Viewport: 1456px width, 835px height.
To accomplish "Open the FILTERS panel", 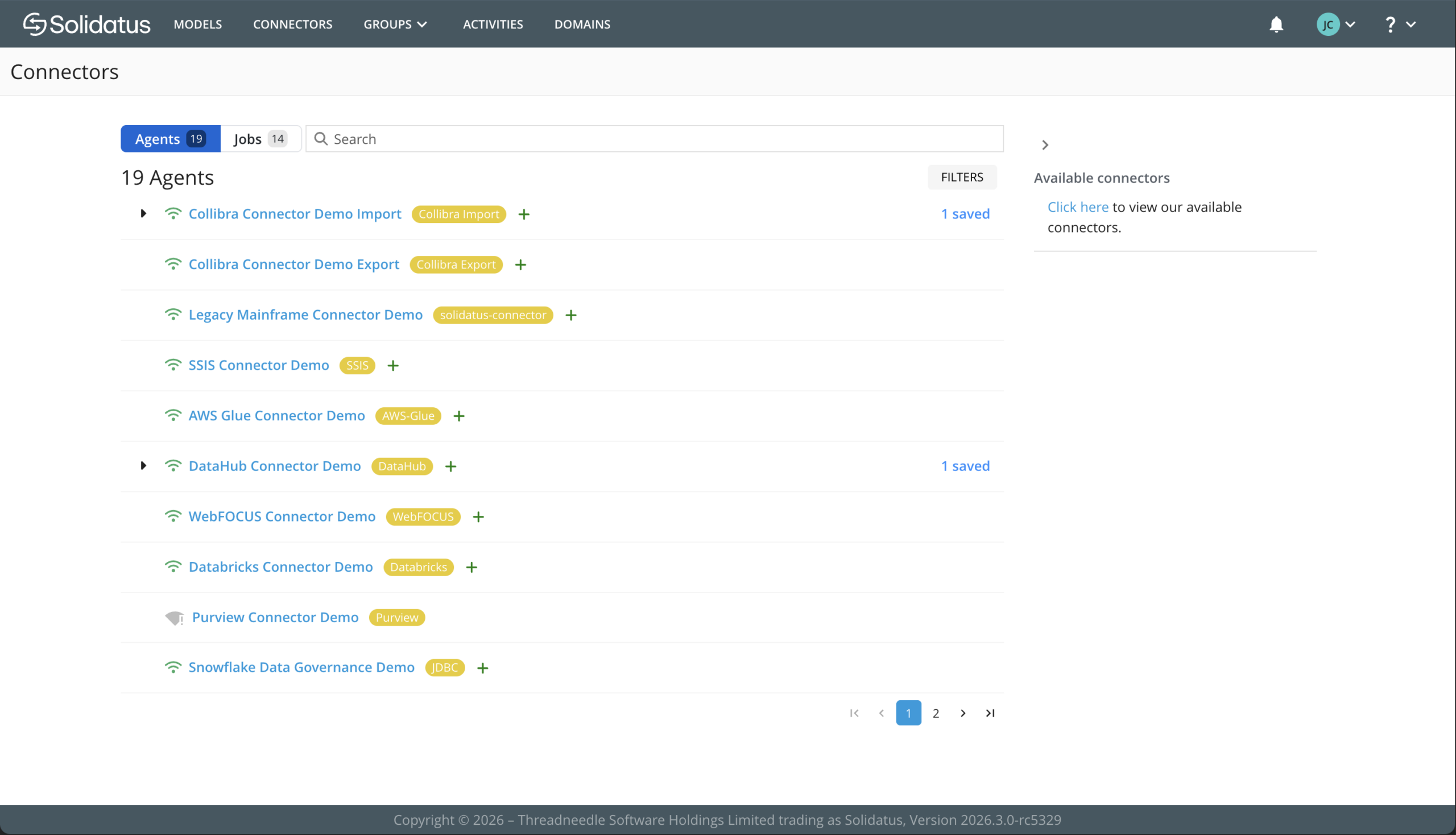I will (x=962, y=177).
